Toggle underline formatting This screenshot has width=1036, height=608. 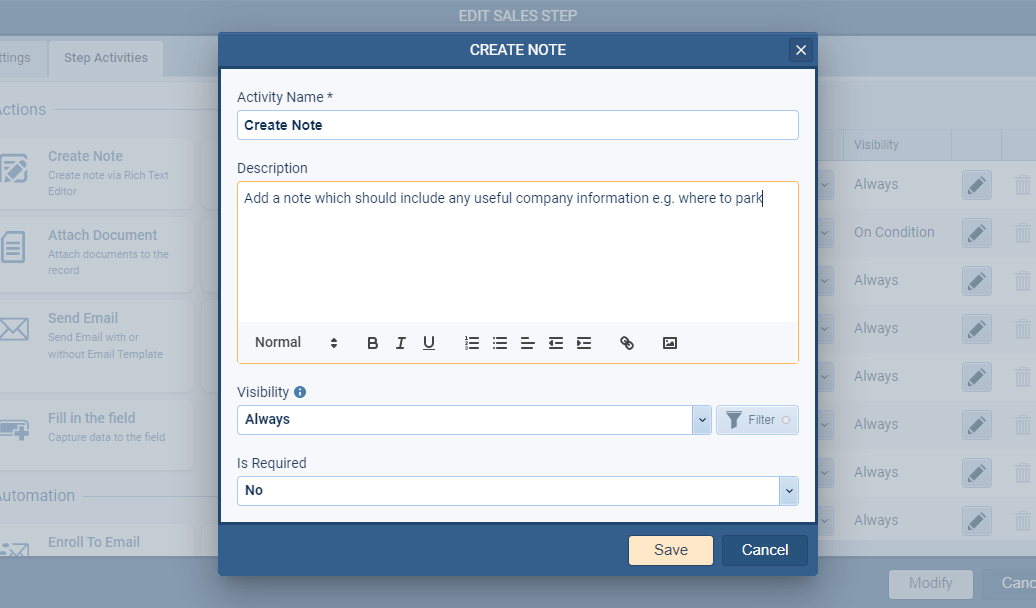(429, 343)
